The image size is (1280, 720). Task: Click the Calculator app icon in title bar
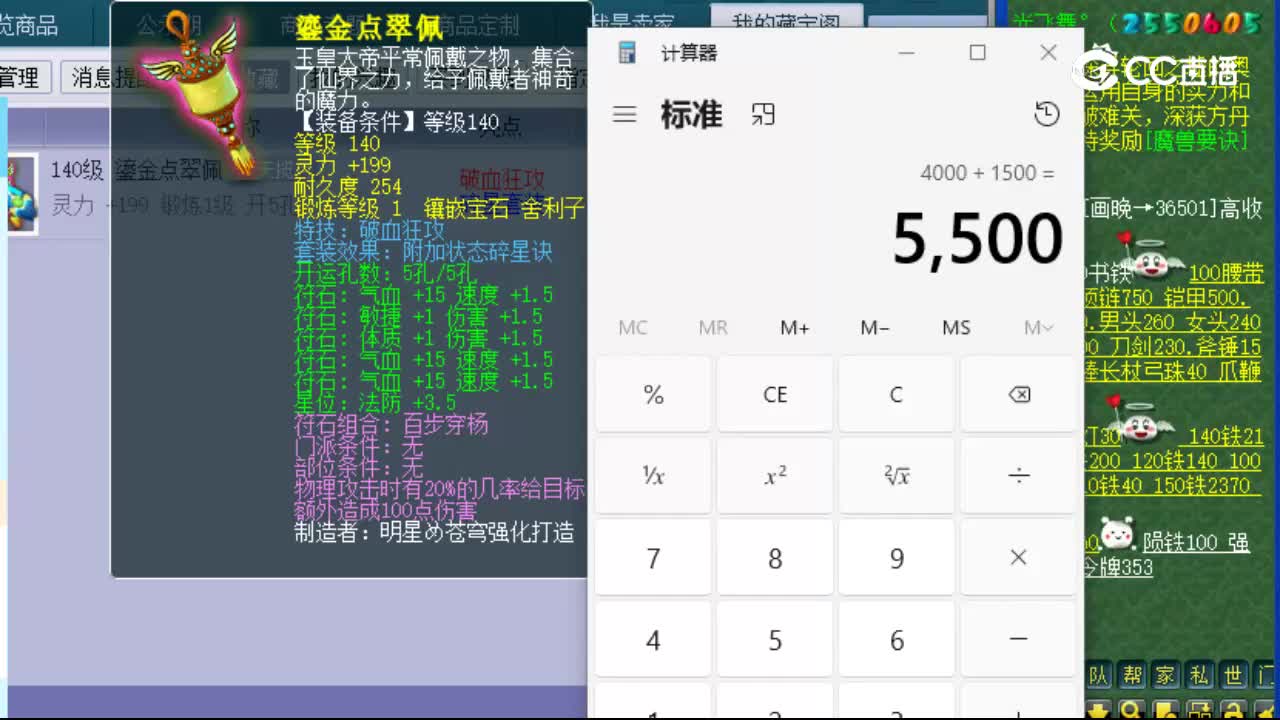tap(627, 53)
